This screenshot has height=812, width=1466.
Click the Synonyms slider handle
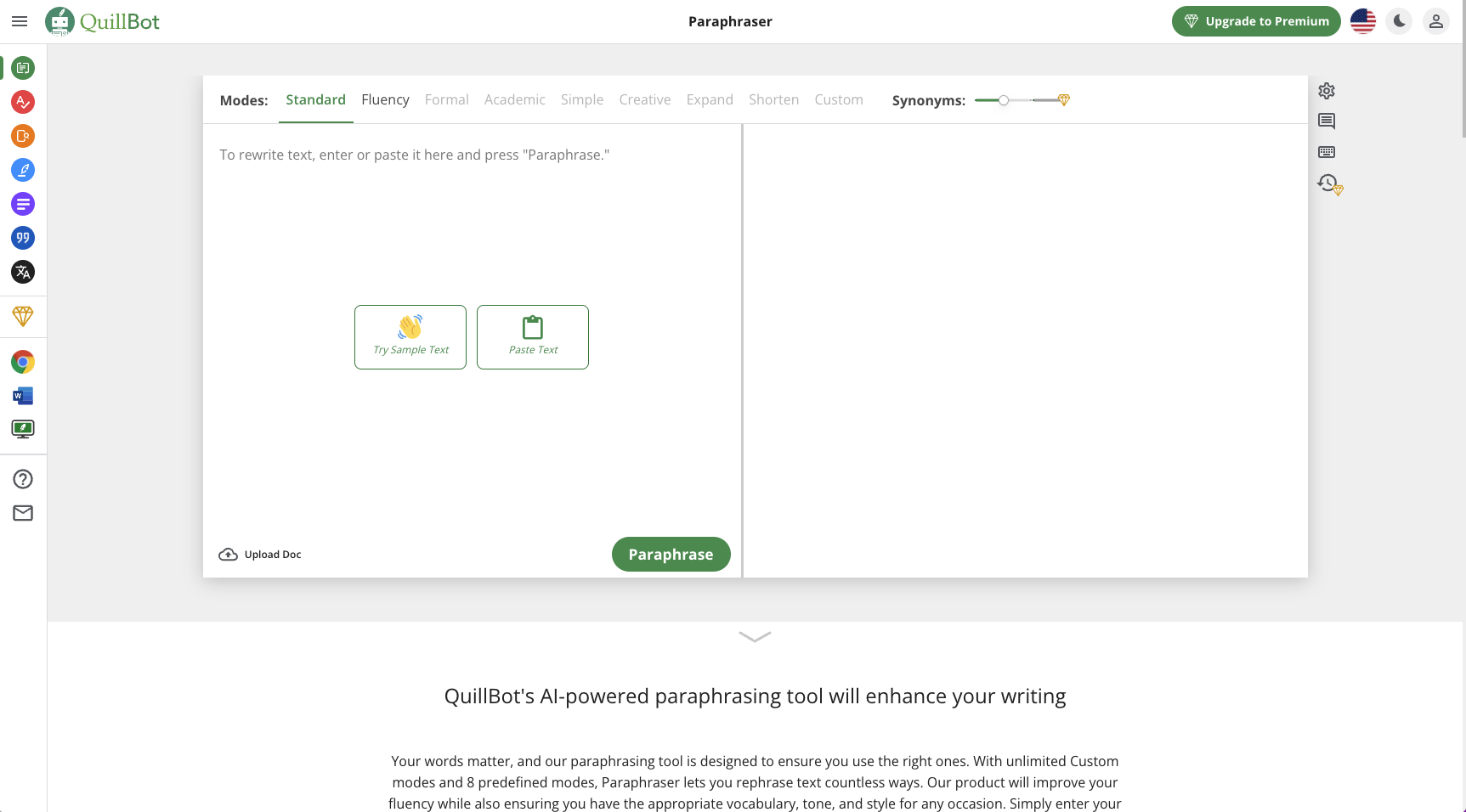coord(1004,100)
